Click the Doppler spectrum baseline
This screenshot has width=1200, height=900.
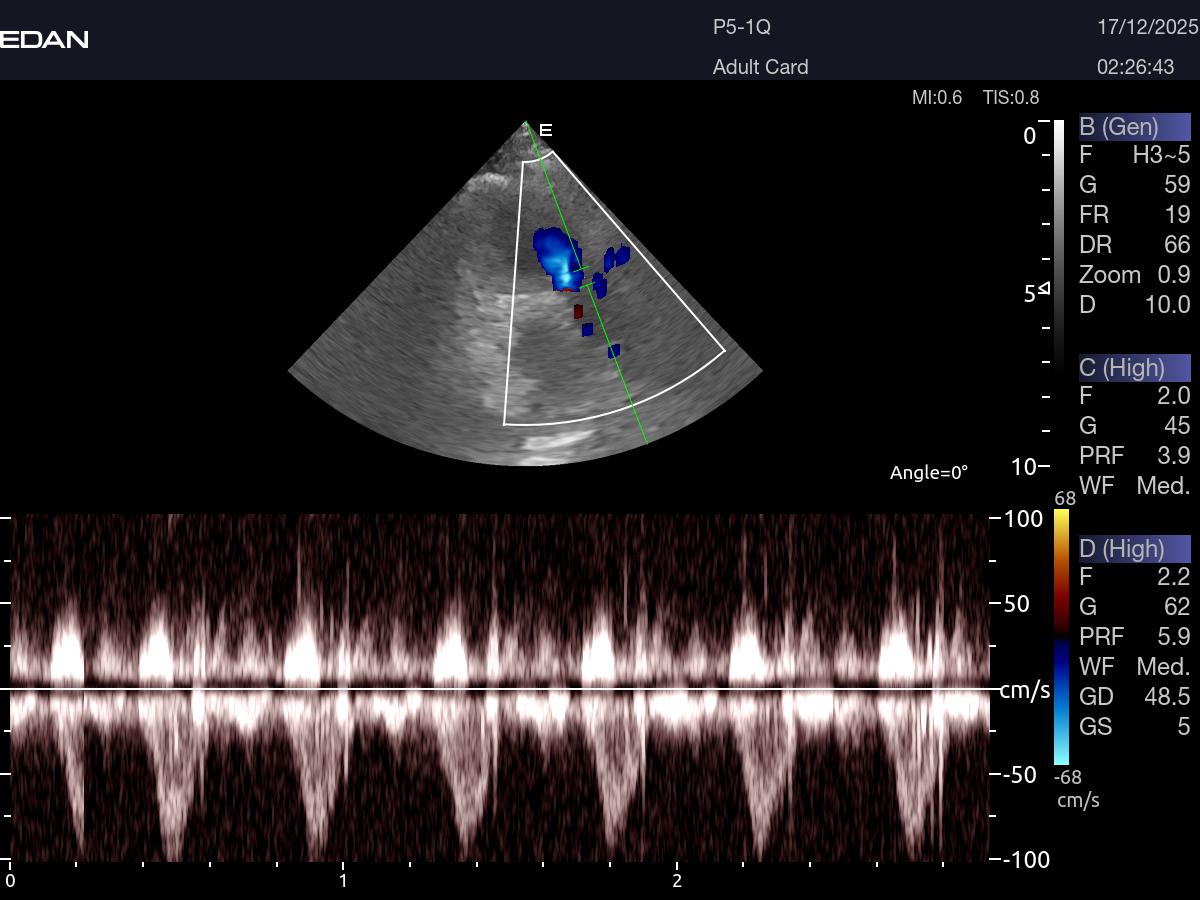(500, 689)
